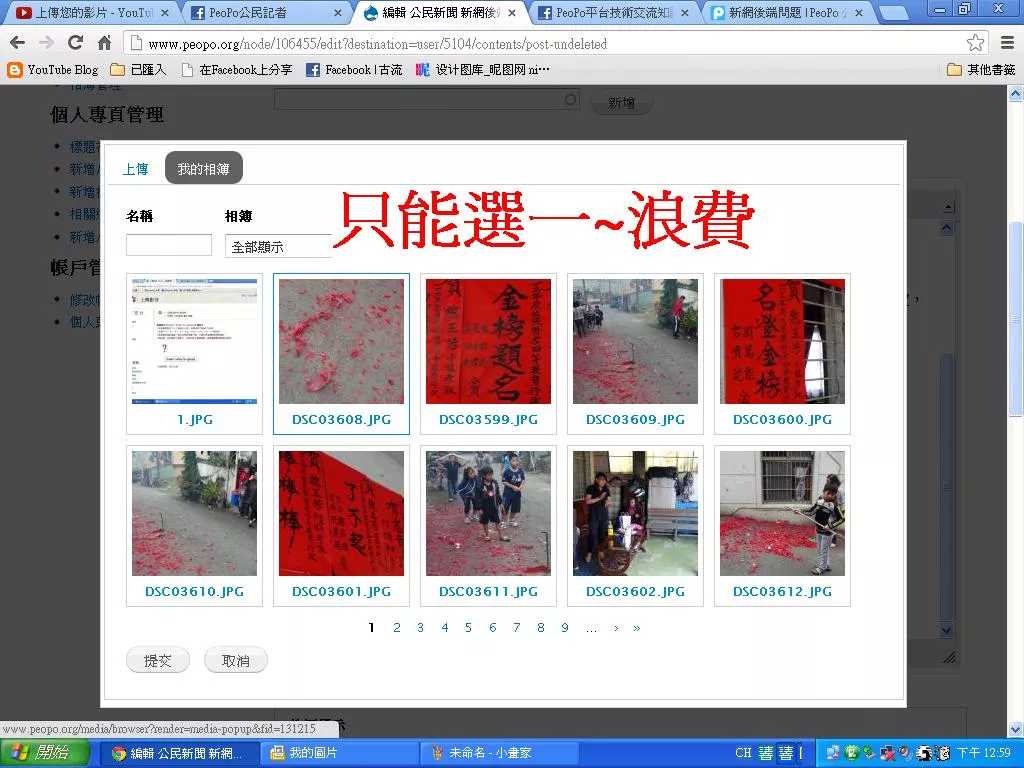Image resolution: width=1024 pixels, height=768 pixels.
Task: Reload the page with the refresh icon
Action: point(76,43)
